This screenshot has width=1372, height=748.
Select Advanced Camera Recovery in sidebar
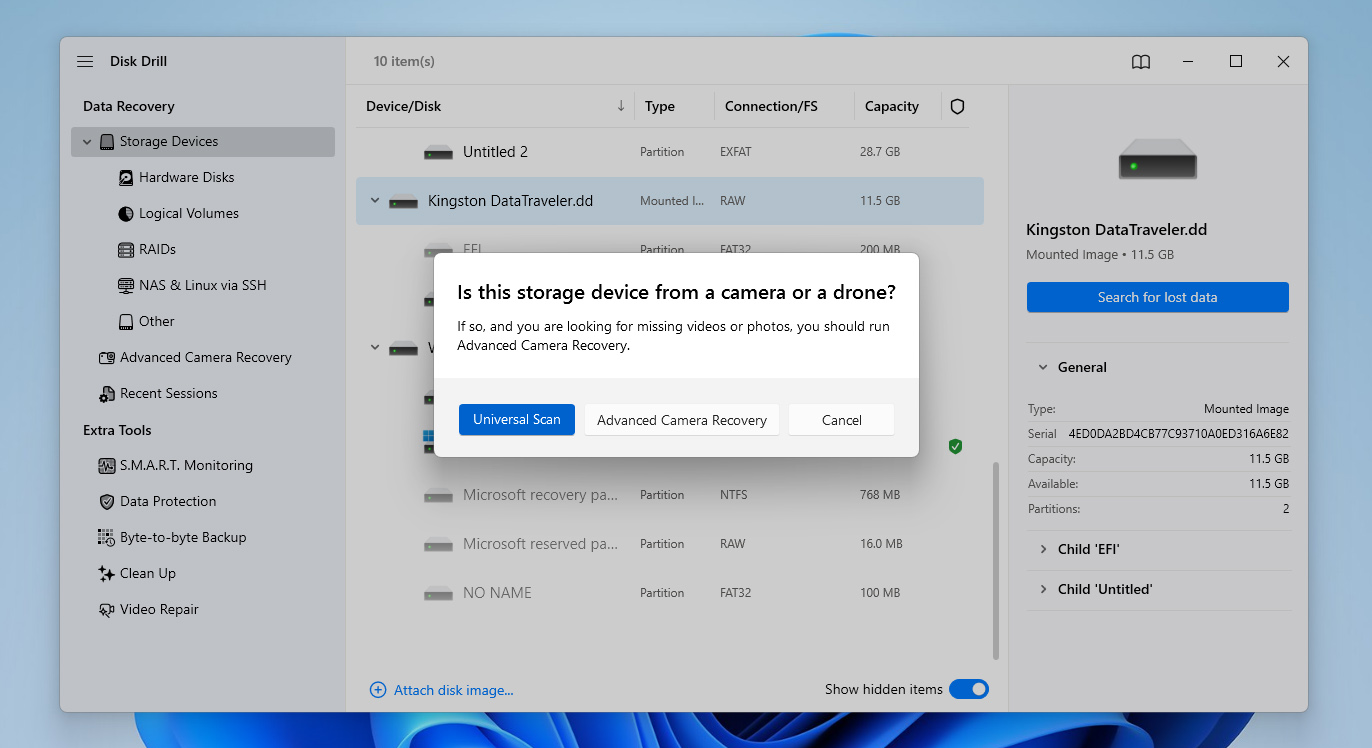(x=205, y=357)
